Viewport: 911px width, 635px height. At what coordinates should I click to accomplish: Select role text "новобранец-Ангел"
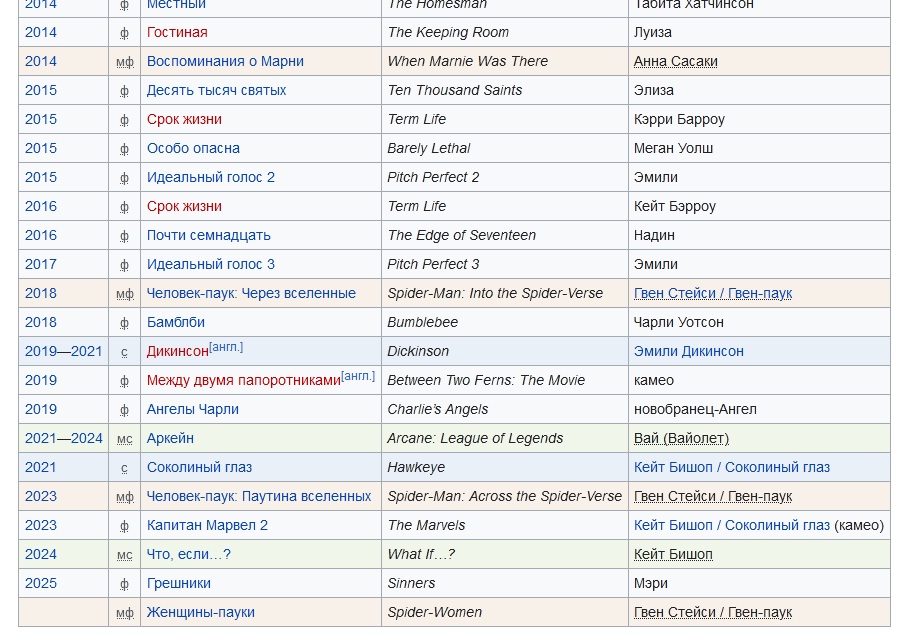tap(695, 410)
